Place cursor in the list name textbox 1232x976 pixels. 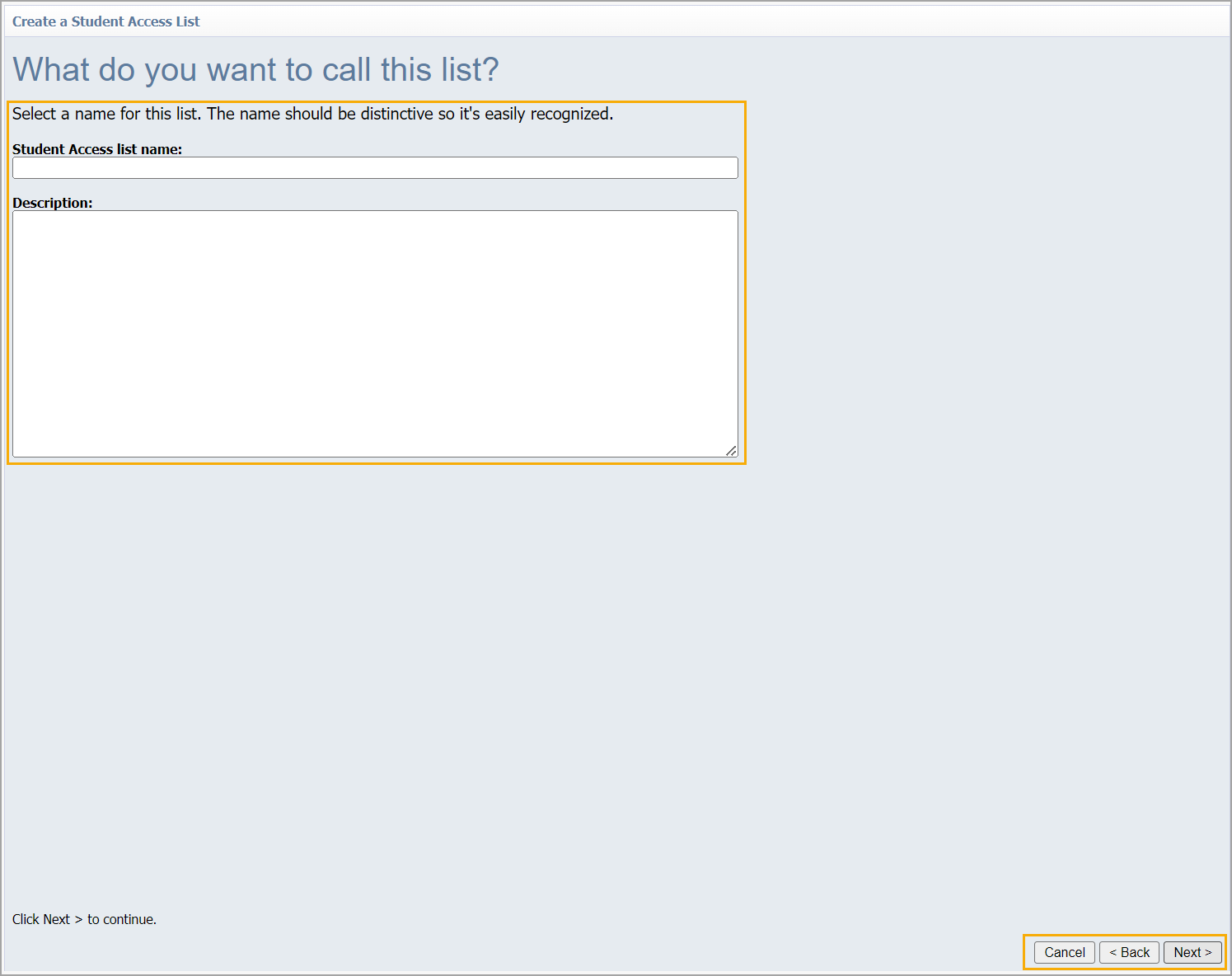coord(375,168)
